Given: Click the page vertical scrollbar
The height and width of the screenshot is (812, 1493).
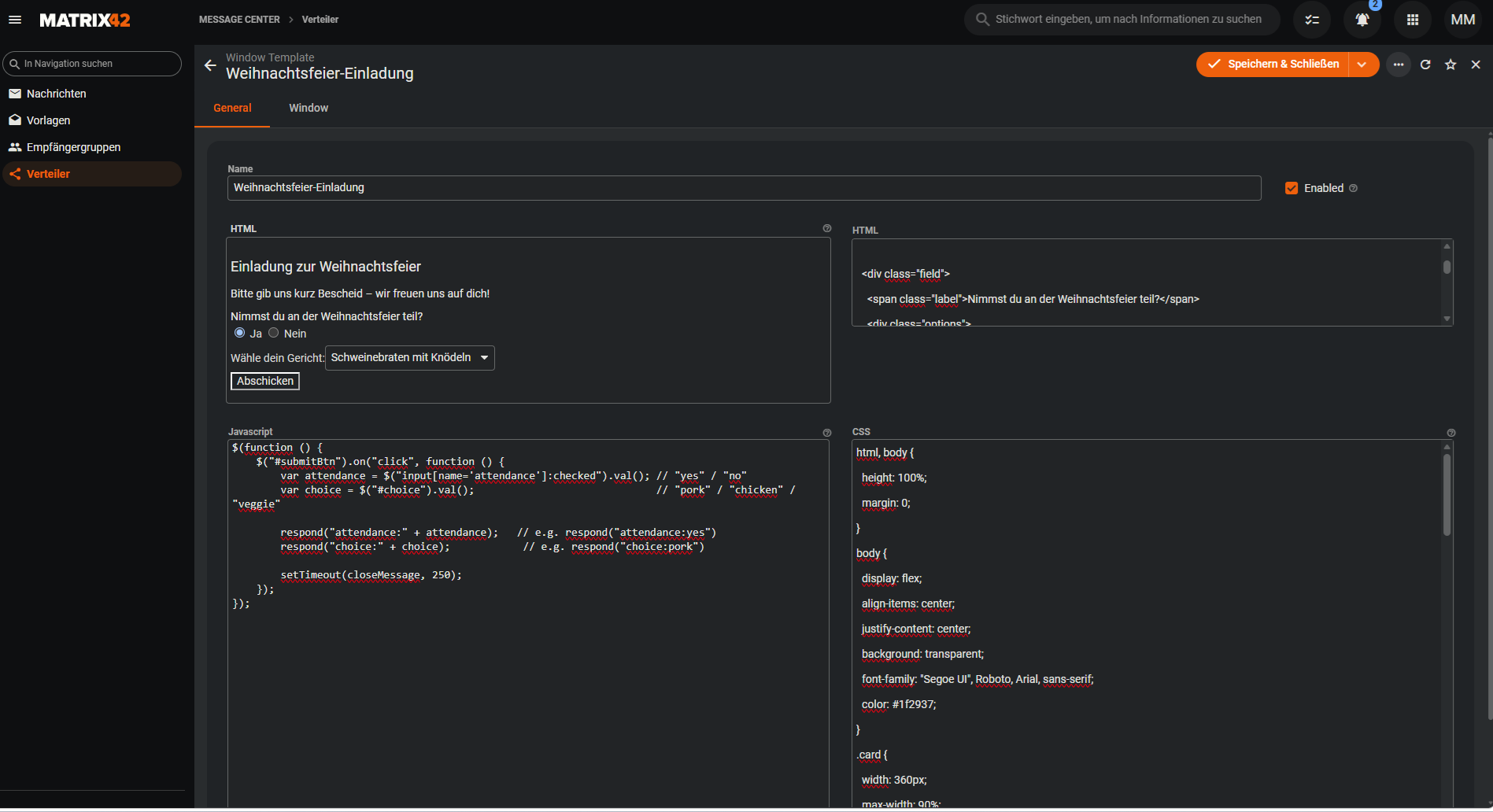Looking at the screenshot, I should tap(1489, 429).
